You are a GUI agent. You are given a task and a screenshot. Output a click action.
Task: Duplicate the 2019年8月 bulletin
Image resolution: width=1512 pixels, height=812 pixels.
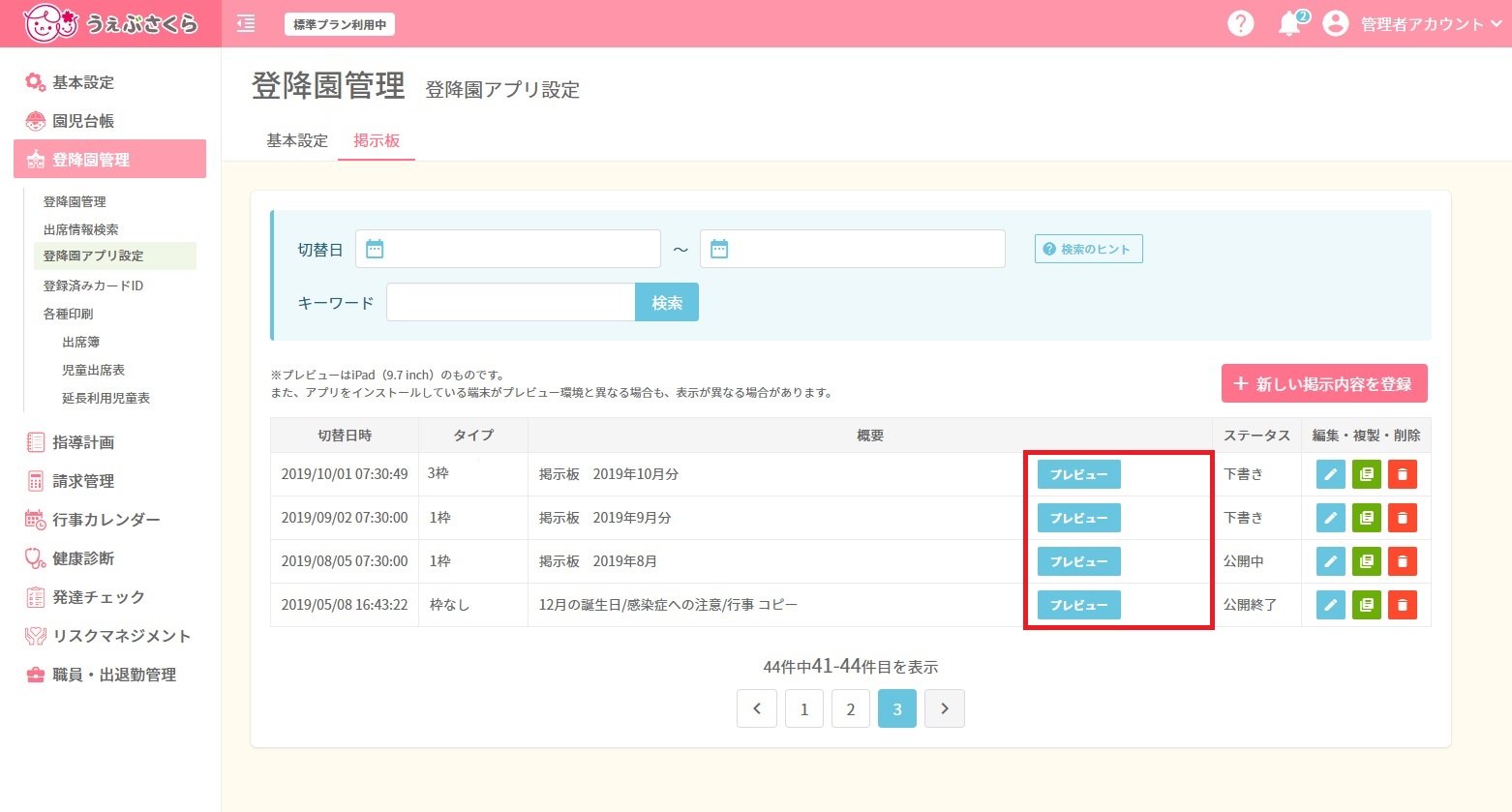[1367, 561]
